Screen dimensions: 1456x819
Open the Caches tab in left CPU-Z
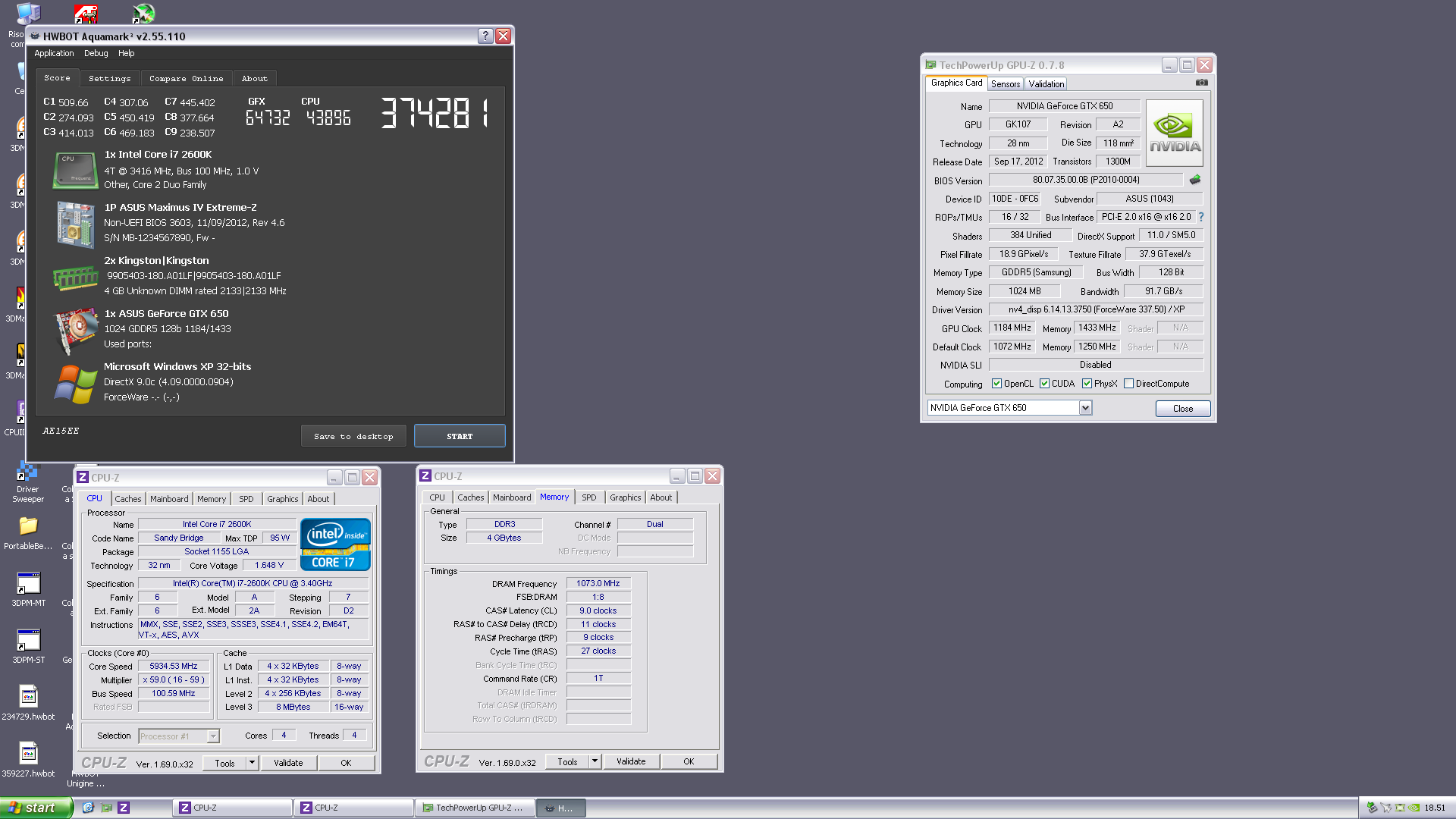pos(128,499)
